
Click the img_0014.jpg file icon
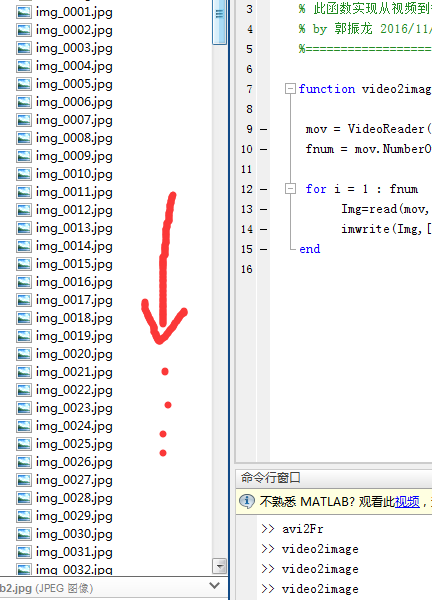point(24,246)
